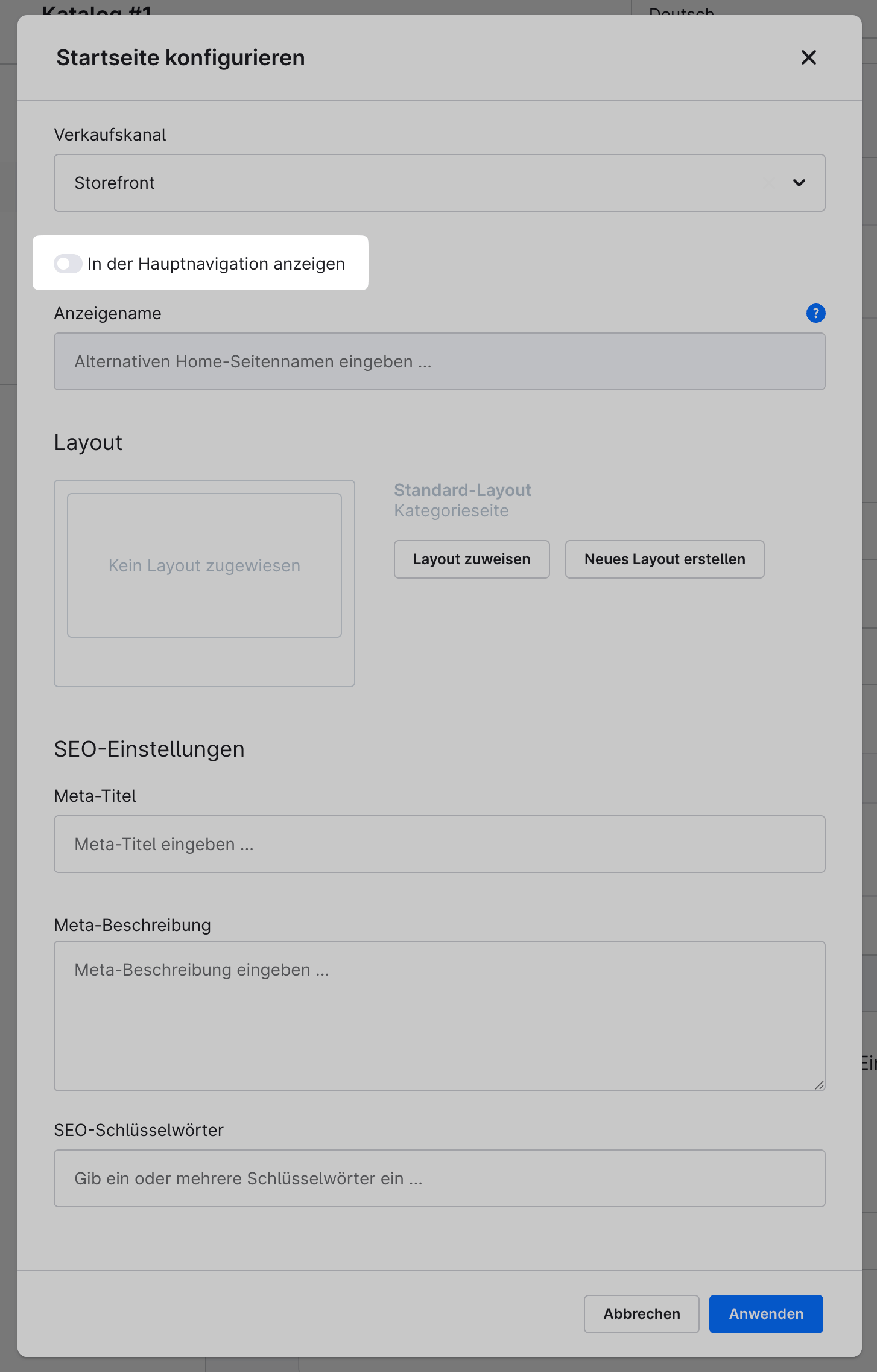Click the Meta-Beschreibung field label
Viewport: 877px width, 1372px height.
tap(133, 925)
